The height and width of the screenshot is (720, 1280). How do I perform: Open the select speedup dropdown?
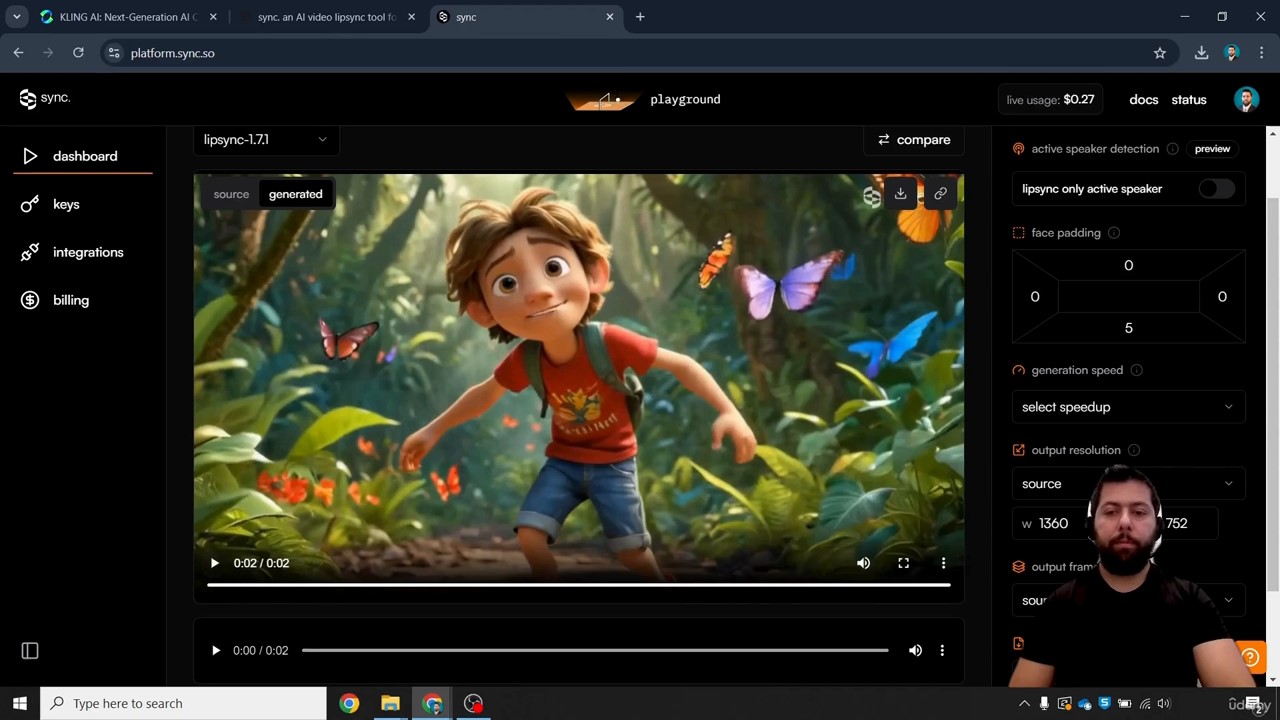pyautogui.click(x=1128, y=407)
